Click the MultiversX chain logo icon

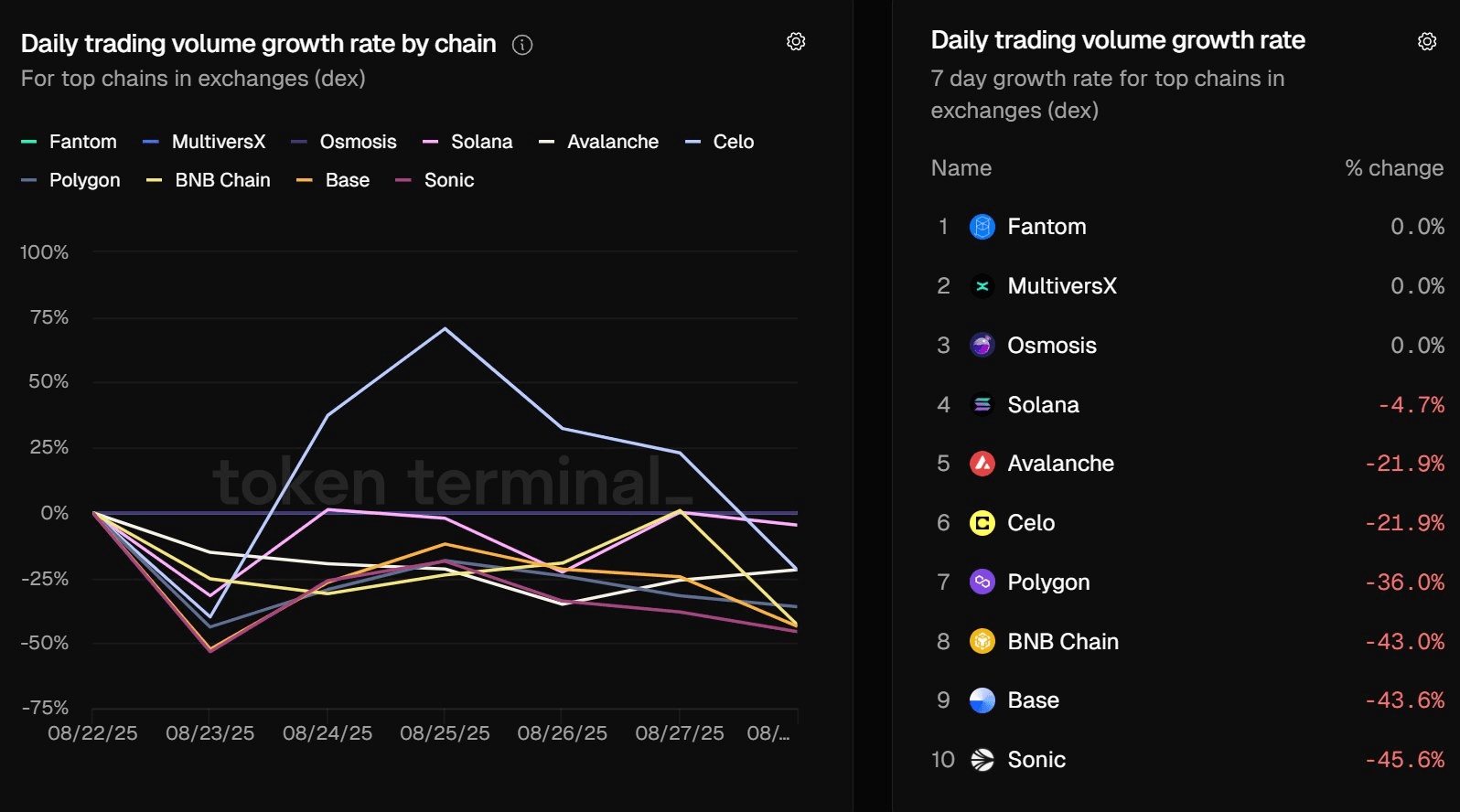pos(982,286)
